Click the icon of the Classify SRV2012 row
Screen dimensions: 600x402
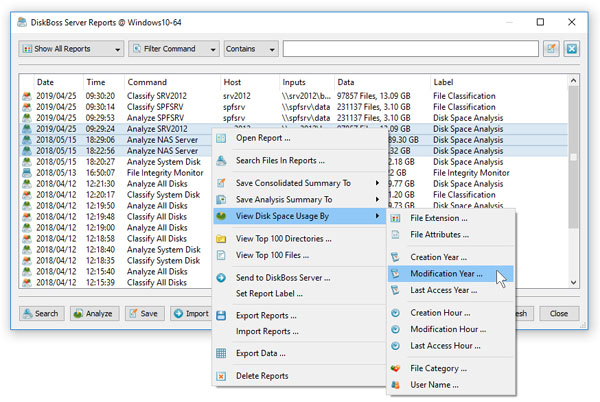26,96
